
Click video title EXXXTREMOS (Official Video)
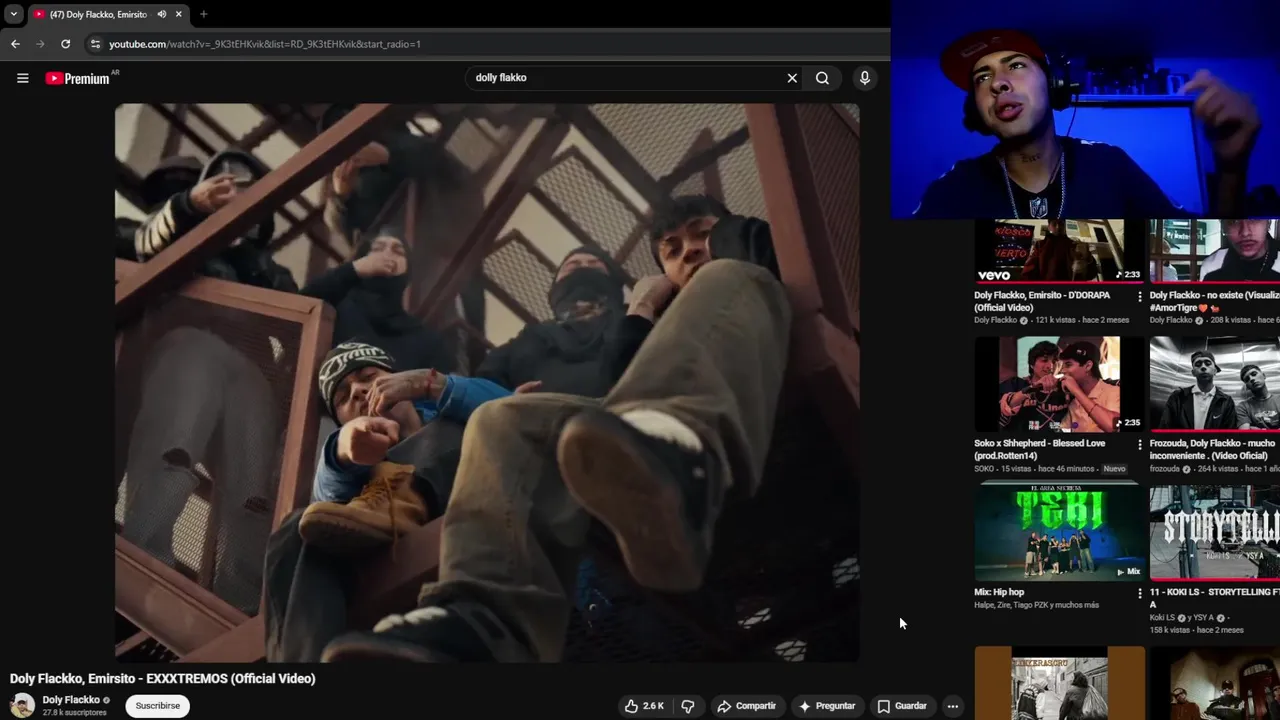click(x=163, y=678)
